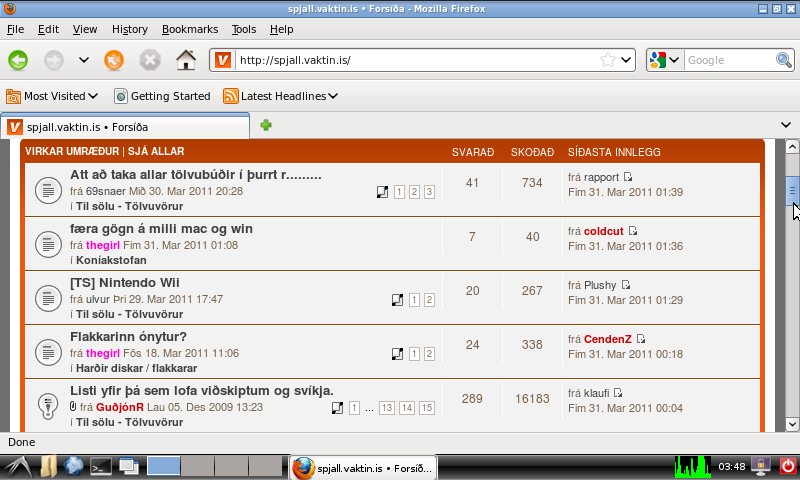Viewport: 800px width, 480px height.
Task: Open the search engine selector dropdown
Action: (664, 60)
